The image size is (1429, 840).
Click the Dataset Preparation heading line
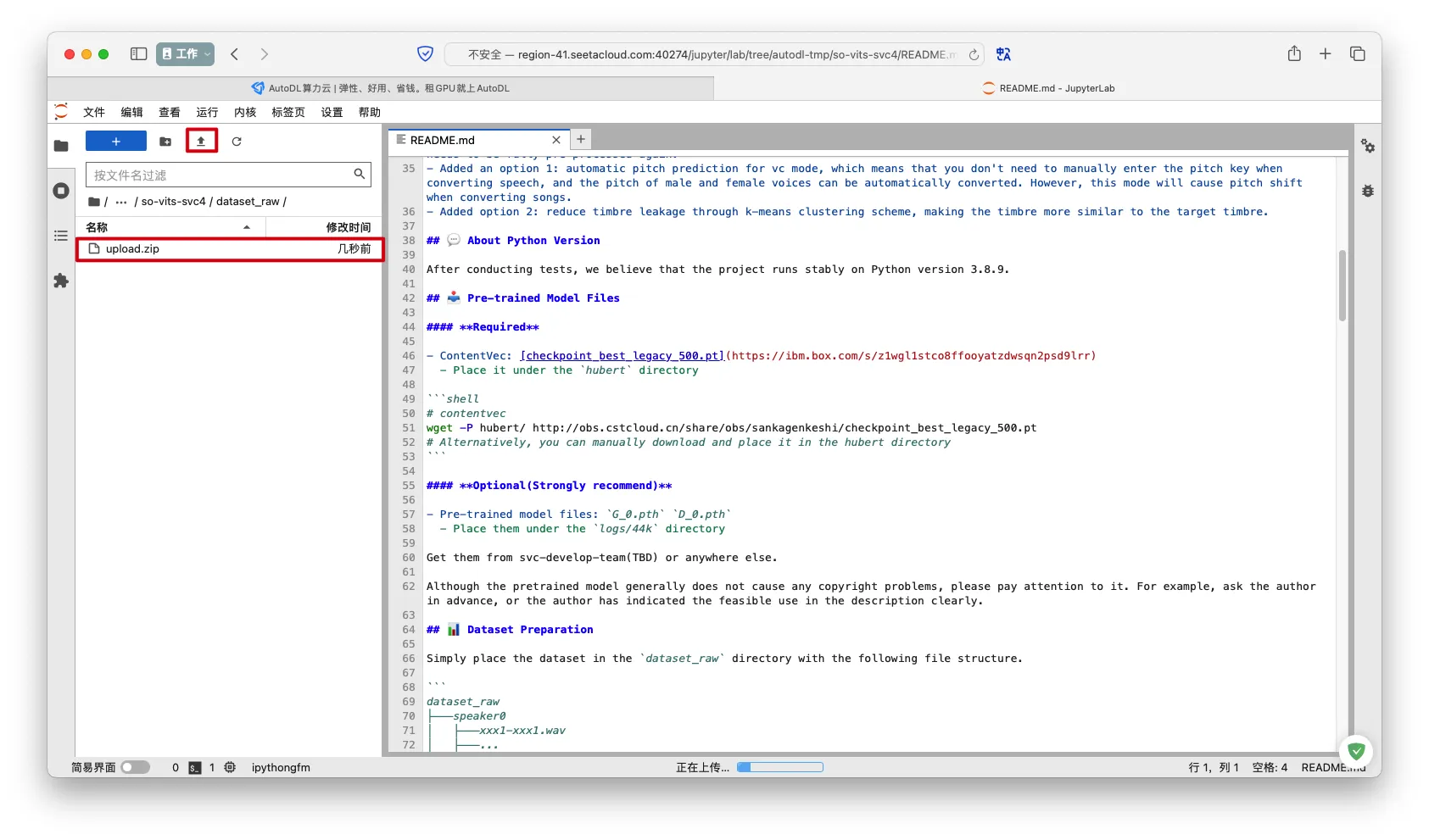pos(510,630)
